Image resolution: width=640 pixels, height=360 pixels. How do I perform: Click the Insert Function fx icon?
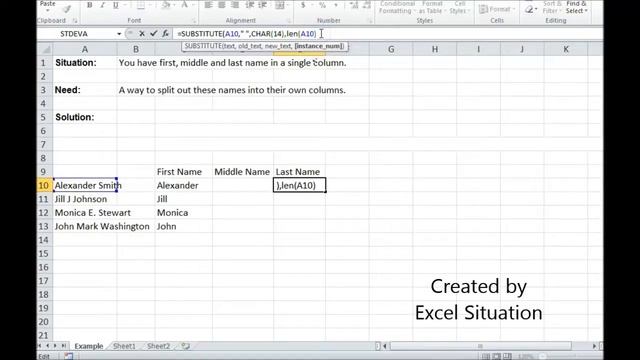coord(165,34)
